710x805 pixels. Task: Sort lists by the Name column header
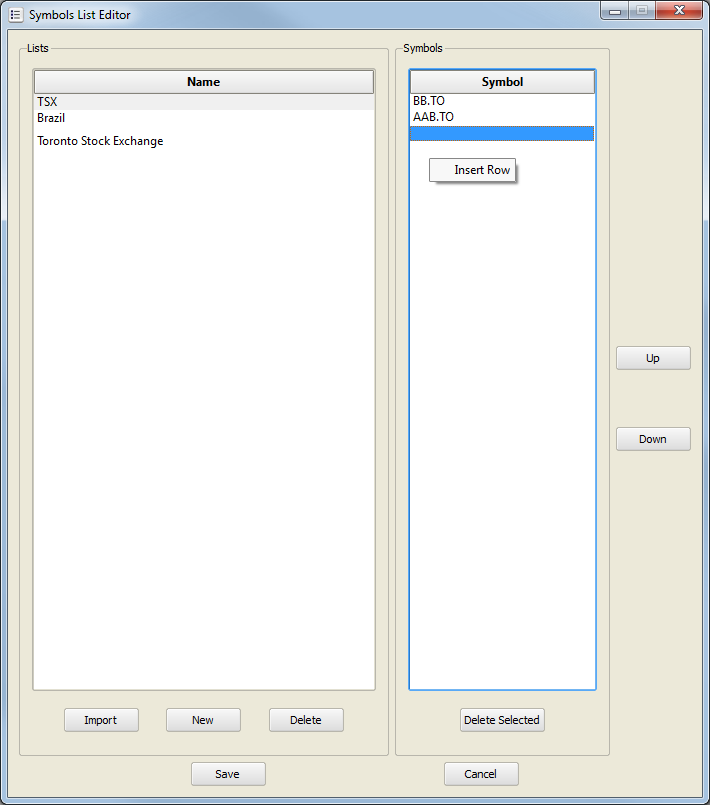pyautogui.click(x=203, y=82)
